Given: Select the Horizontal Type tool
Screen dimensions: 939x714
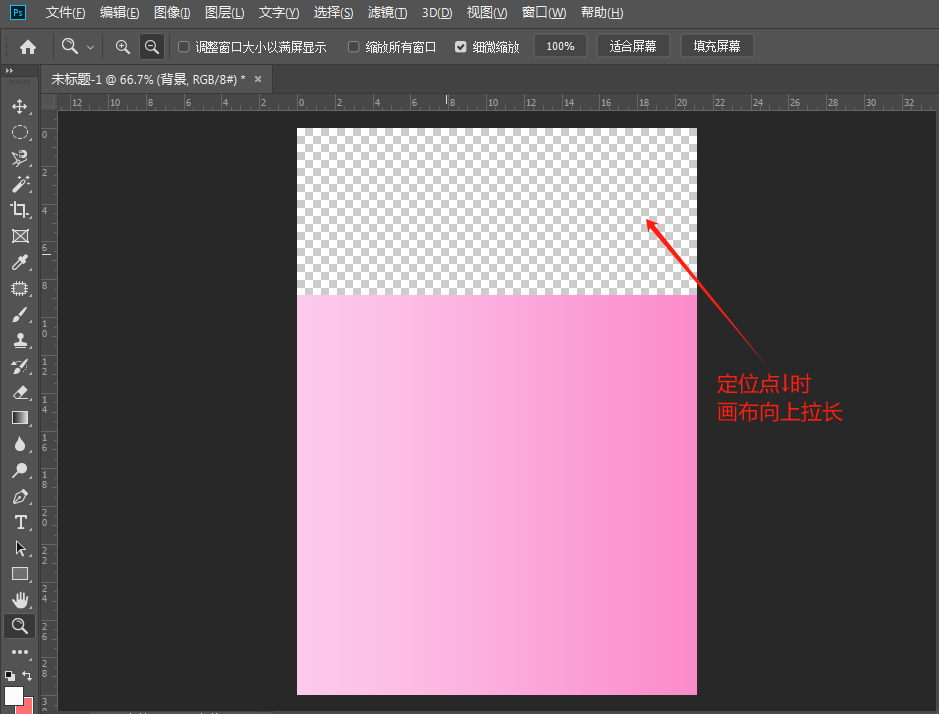Looking at the screenshot, I should (x=20, y=522).
